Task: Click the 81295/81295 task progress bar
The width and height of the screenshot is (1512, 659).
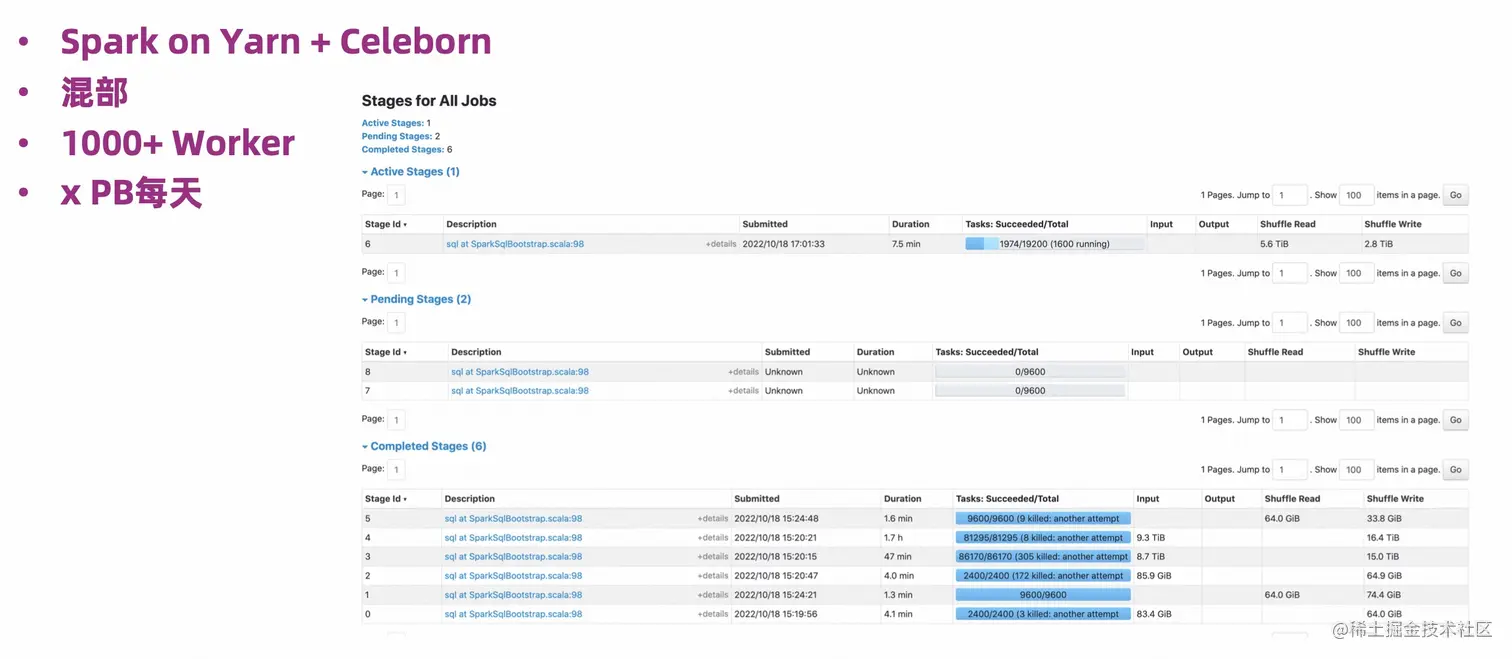Action: click(x=1043, y=538)
